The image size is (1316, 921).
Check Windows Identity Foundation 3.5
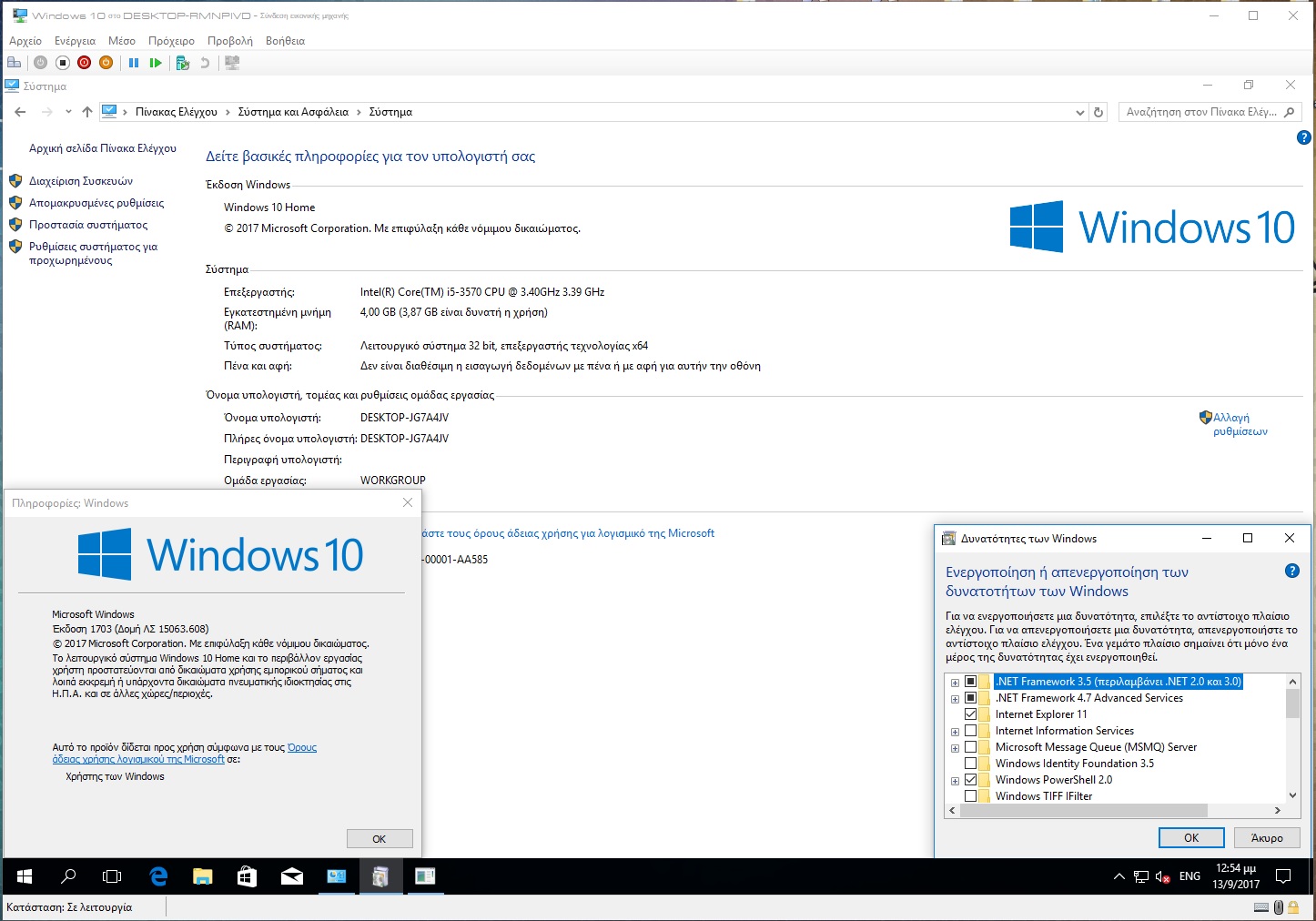pyautogui.click(x=970, y=764)
